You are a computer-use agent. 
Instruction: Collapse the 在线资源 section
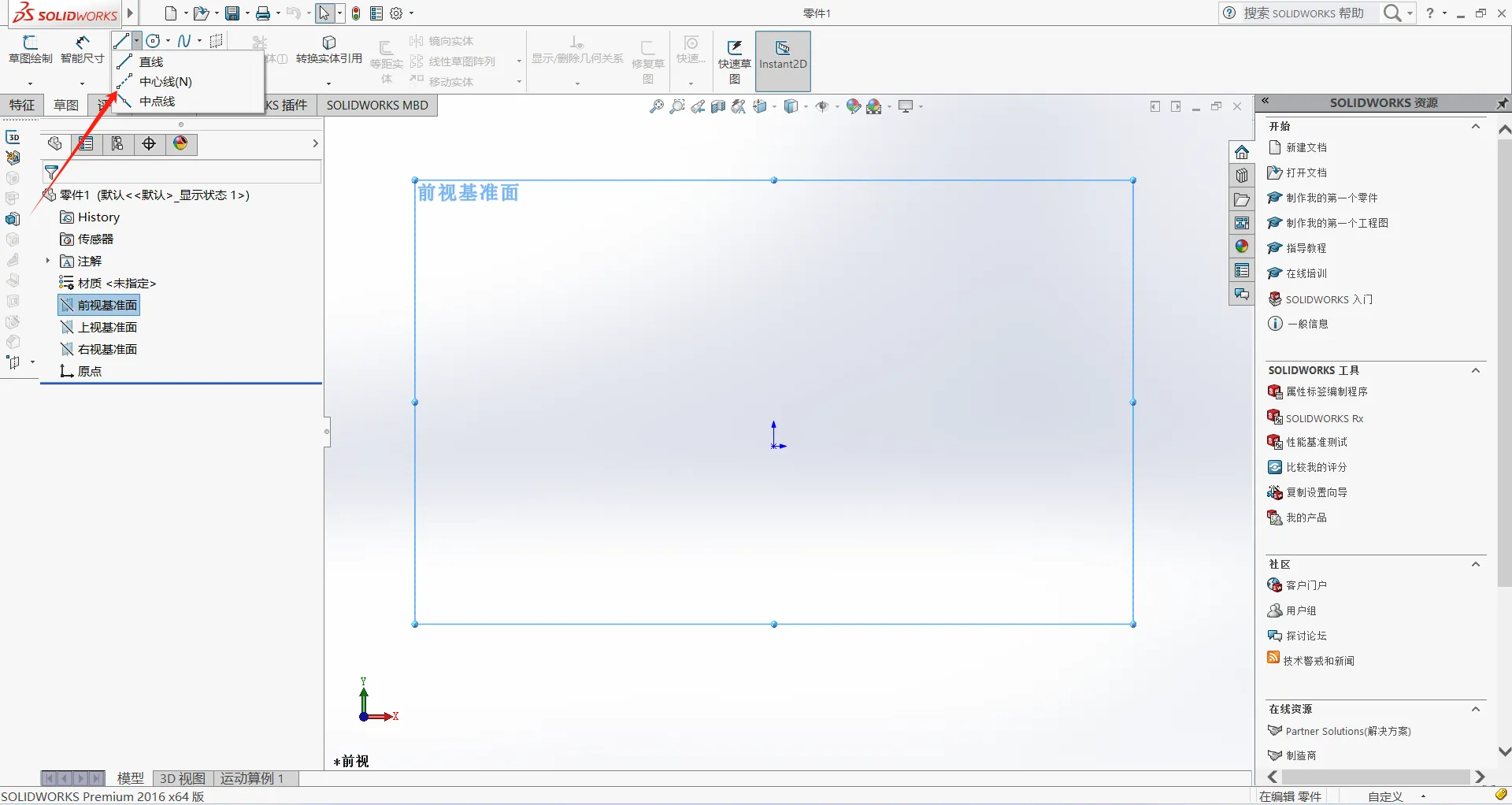(x=1476, y=709)
